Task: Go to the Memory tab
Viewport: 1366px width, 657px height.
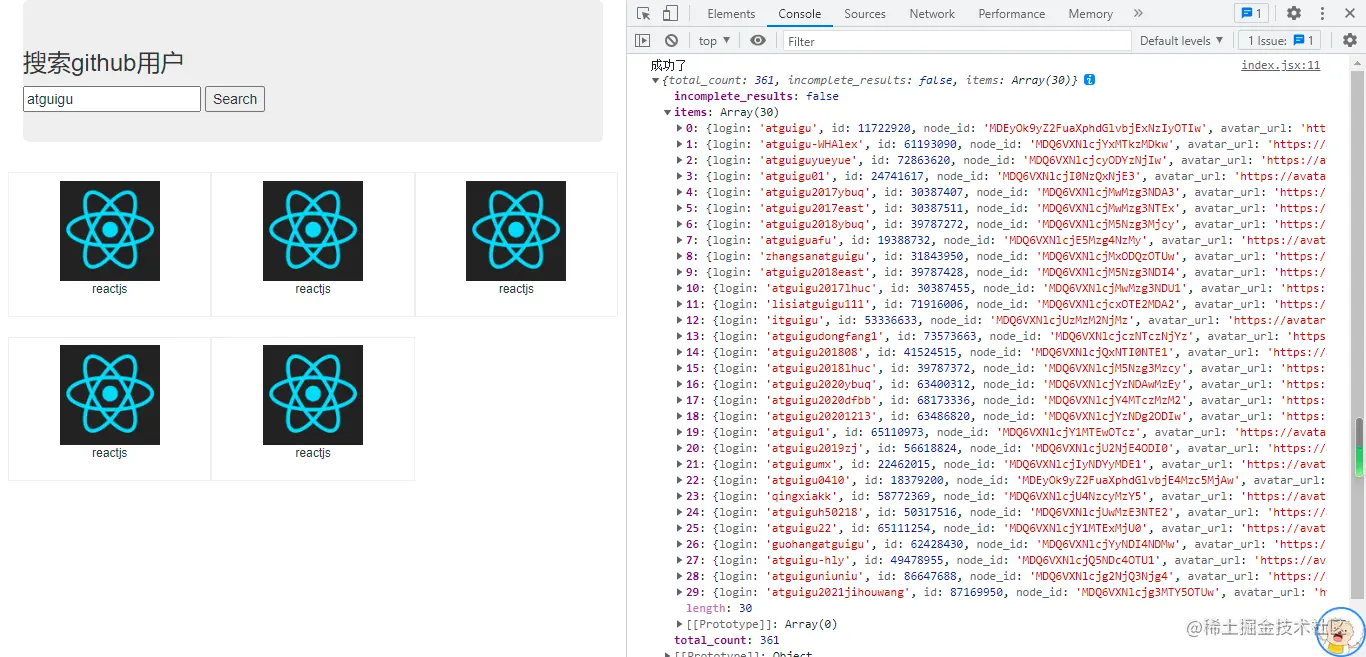Action: tap(1090, 14)
